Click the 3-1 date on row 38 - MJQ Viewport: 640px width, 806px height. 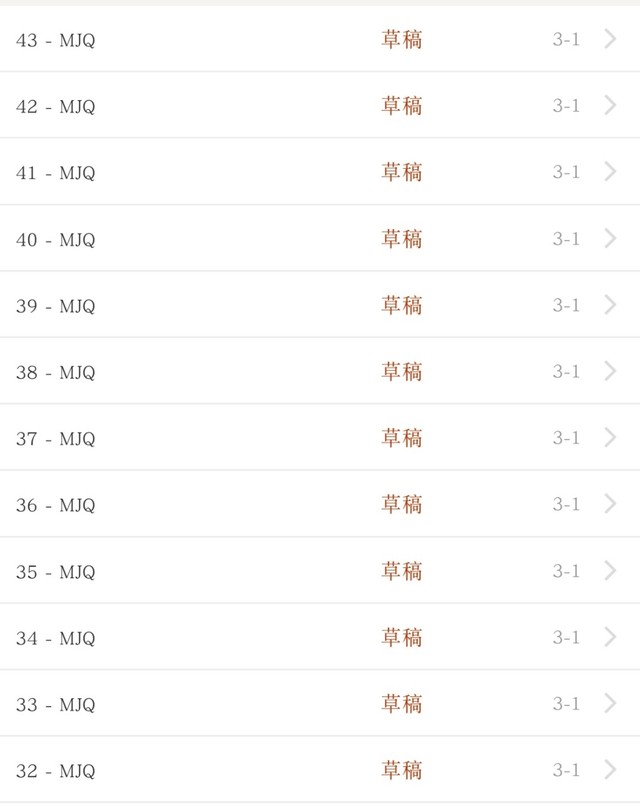click(566, 372)
